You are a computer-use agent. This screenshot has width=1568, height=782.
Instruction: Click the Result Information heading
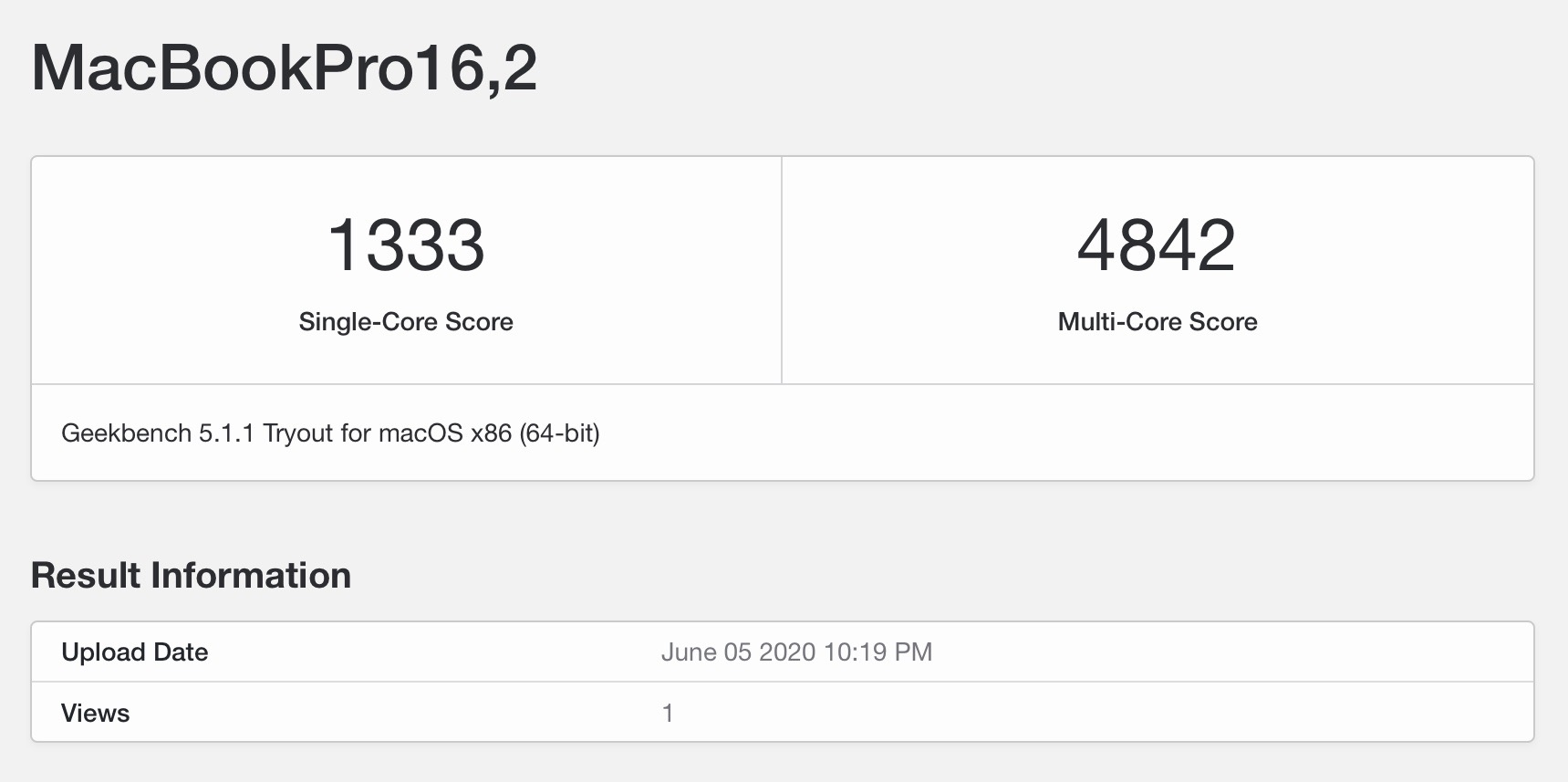(x=191, y=576)
